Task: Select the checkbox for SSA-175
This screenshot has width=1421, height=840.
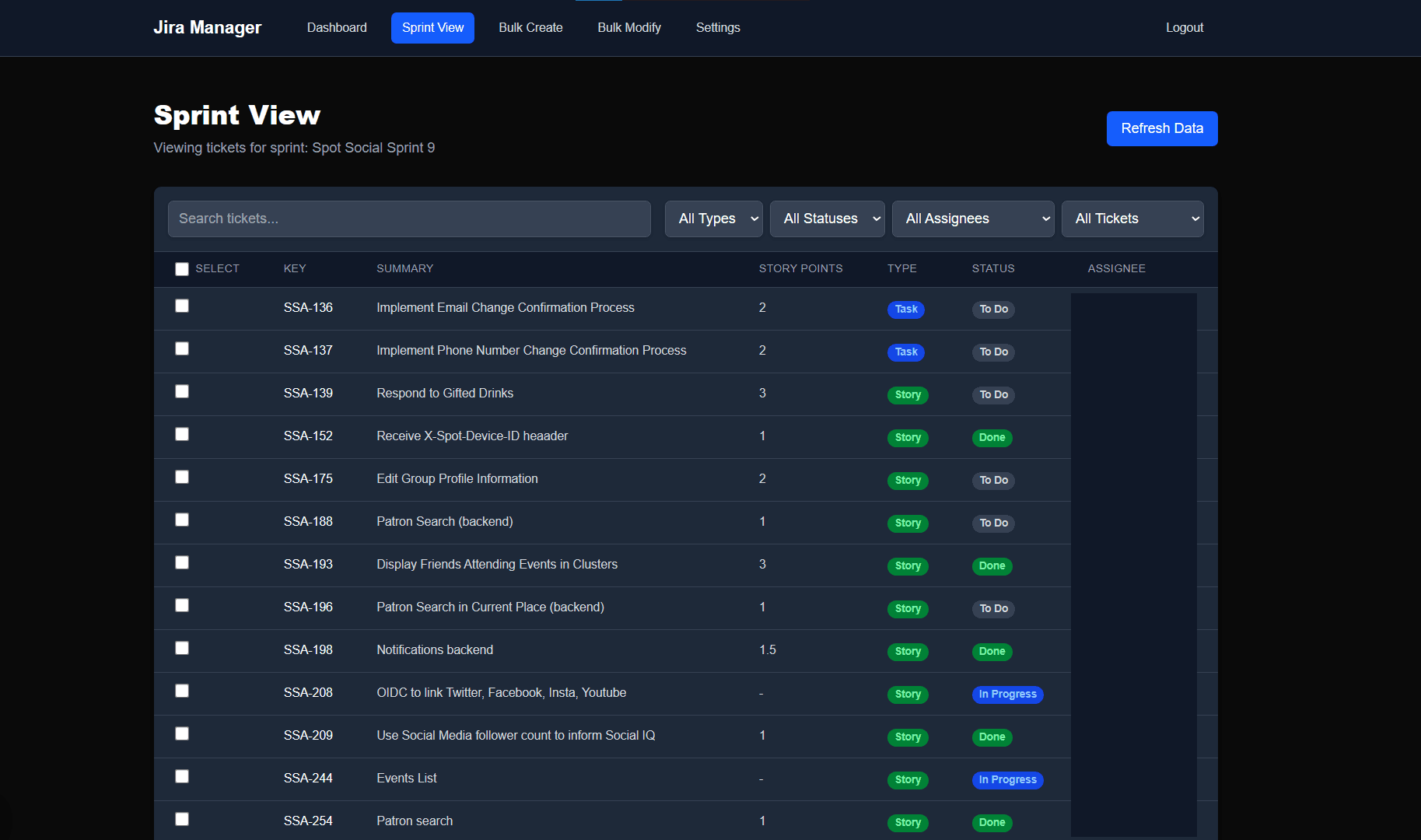Action: point(182,477)
